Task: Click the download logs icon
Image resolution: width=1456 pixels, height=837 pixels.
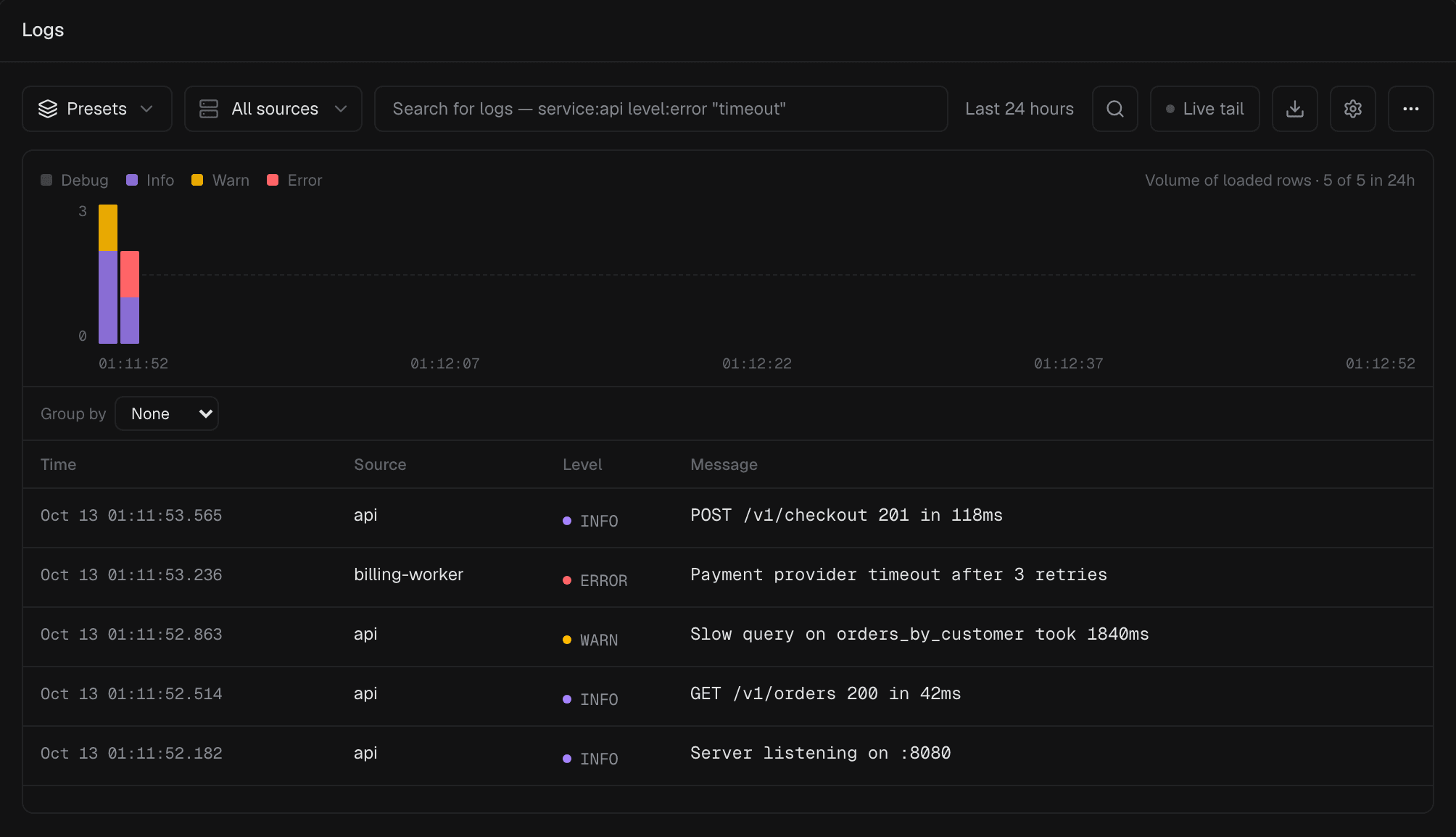Action: 1294,109
